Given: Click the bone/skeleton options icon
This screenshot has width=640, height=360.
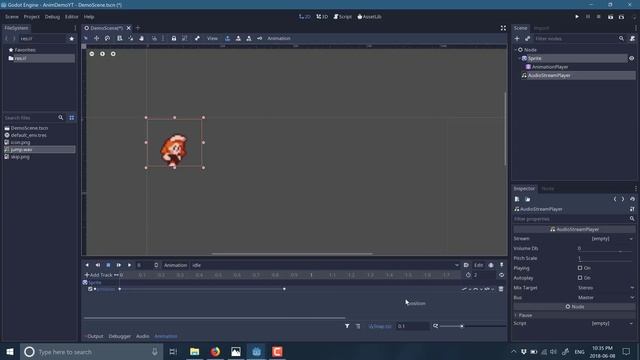Looking at the screenshot, I should [197, 38].
